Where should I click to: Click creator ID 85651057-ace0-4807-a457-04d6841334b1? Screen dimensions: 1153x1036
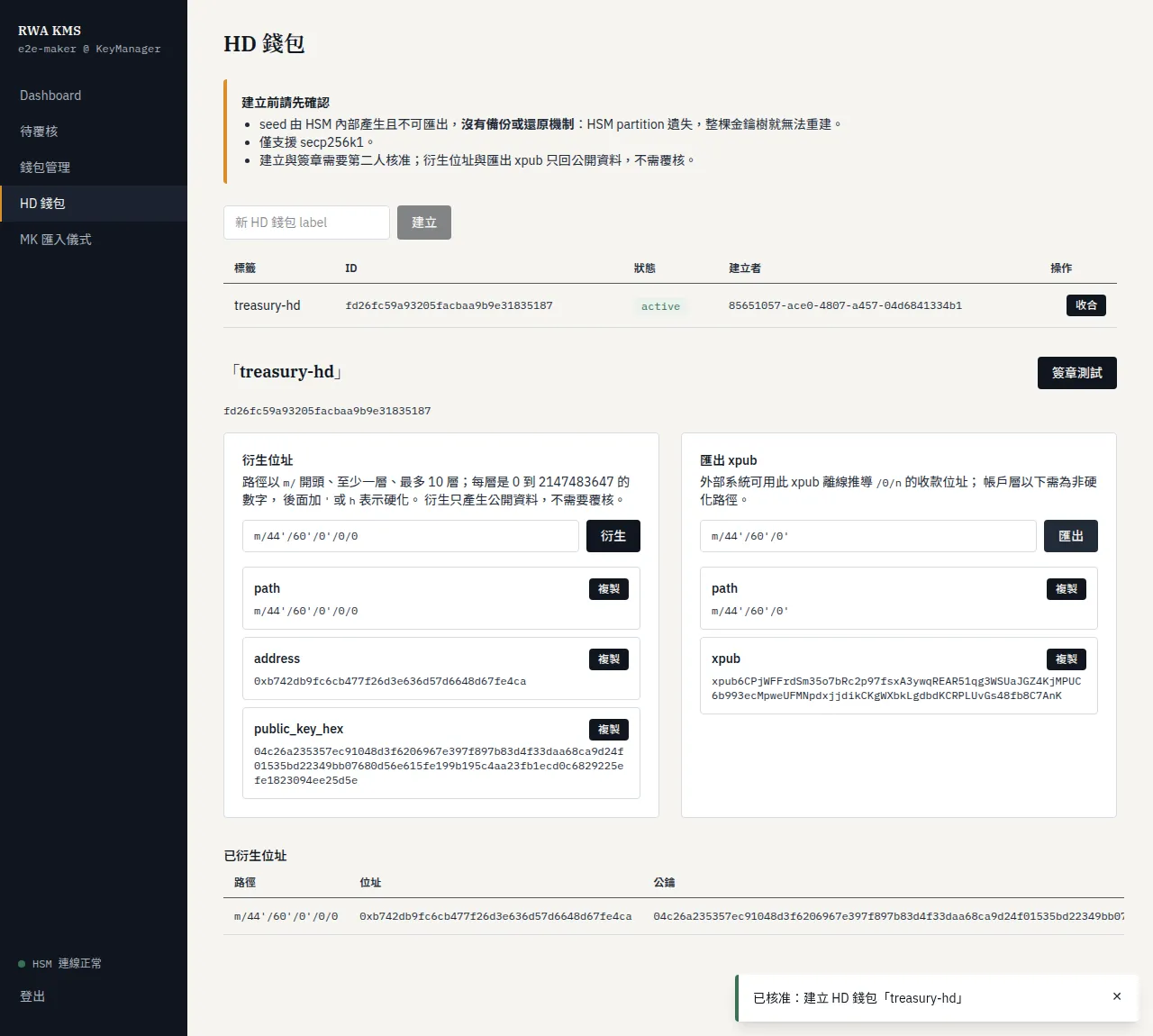pos(845,305)
